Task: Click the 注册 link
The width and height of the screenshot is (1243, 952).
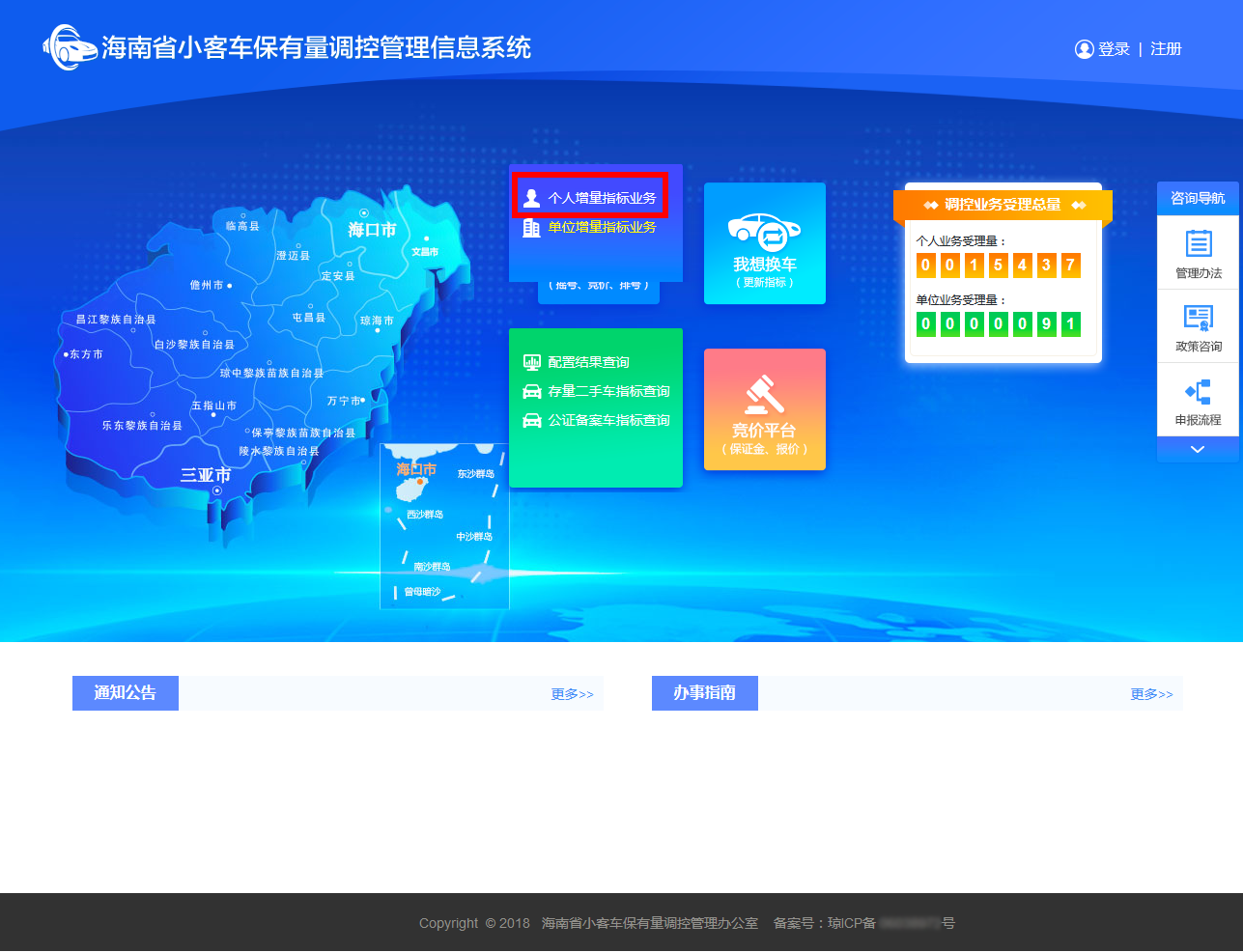Action: 1166,49
